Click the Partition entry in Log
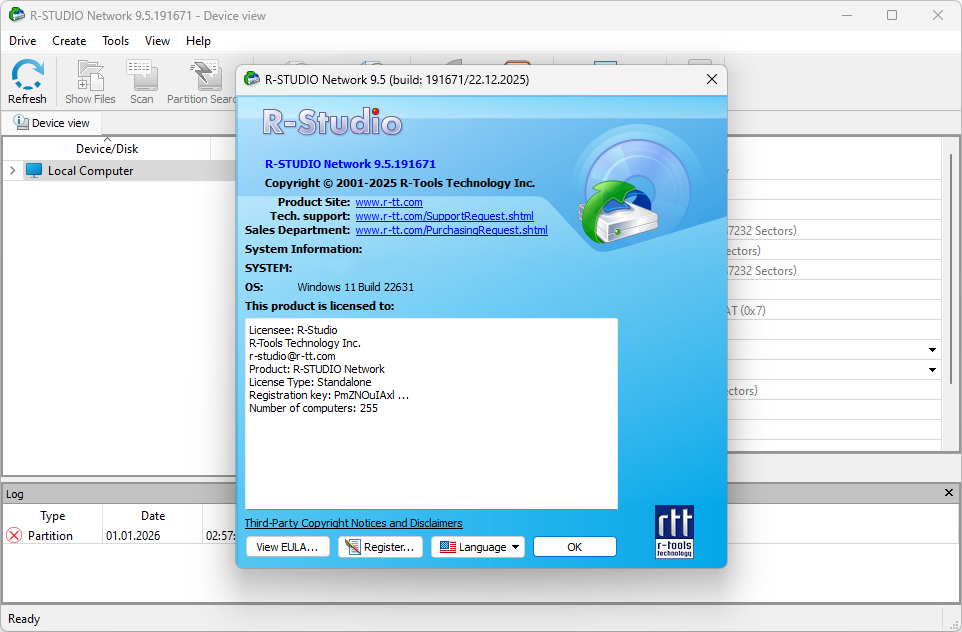 pos(50,536)
